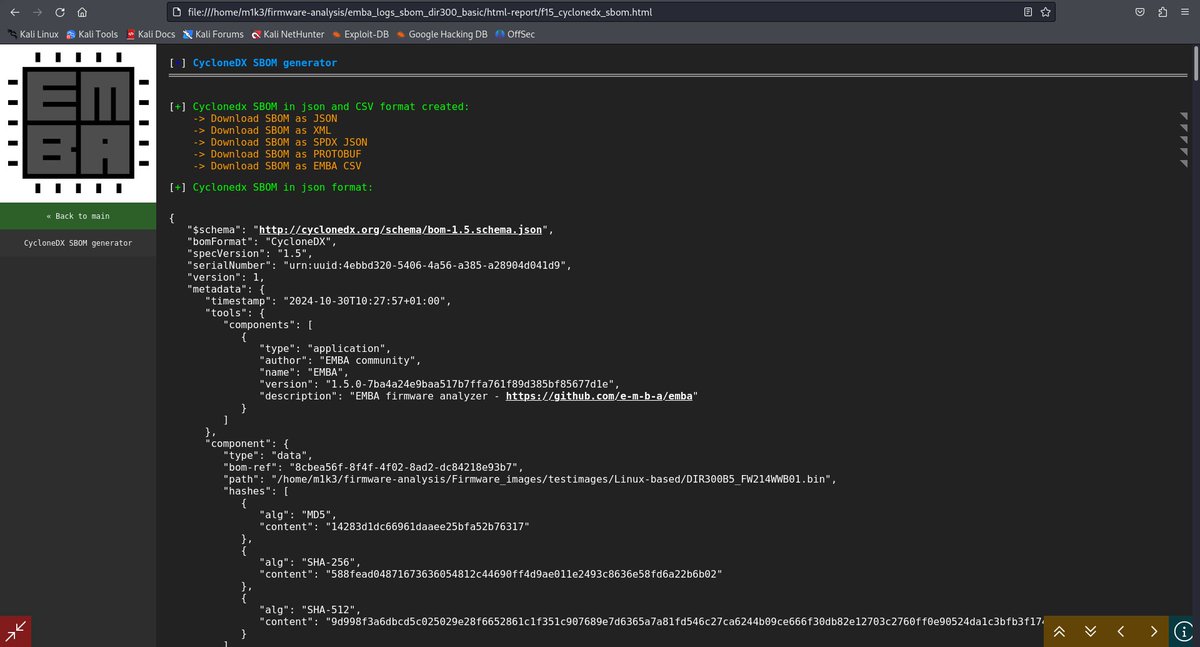Open the Kali Docs bookmark
The width and height of the screenshot is (1200, 647).
pyautogui.click(x=151, y=34)
